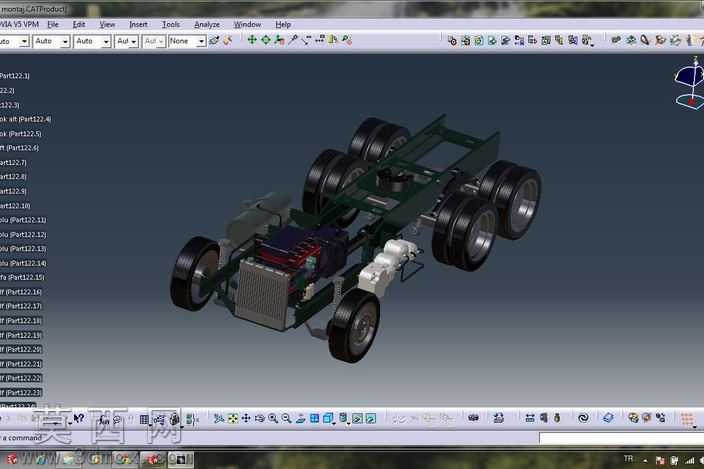The image size is (704, 469).
Task: Toggle Hide/Show for selection
Action: click(x=357, y=419)
